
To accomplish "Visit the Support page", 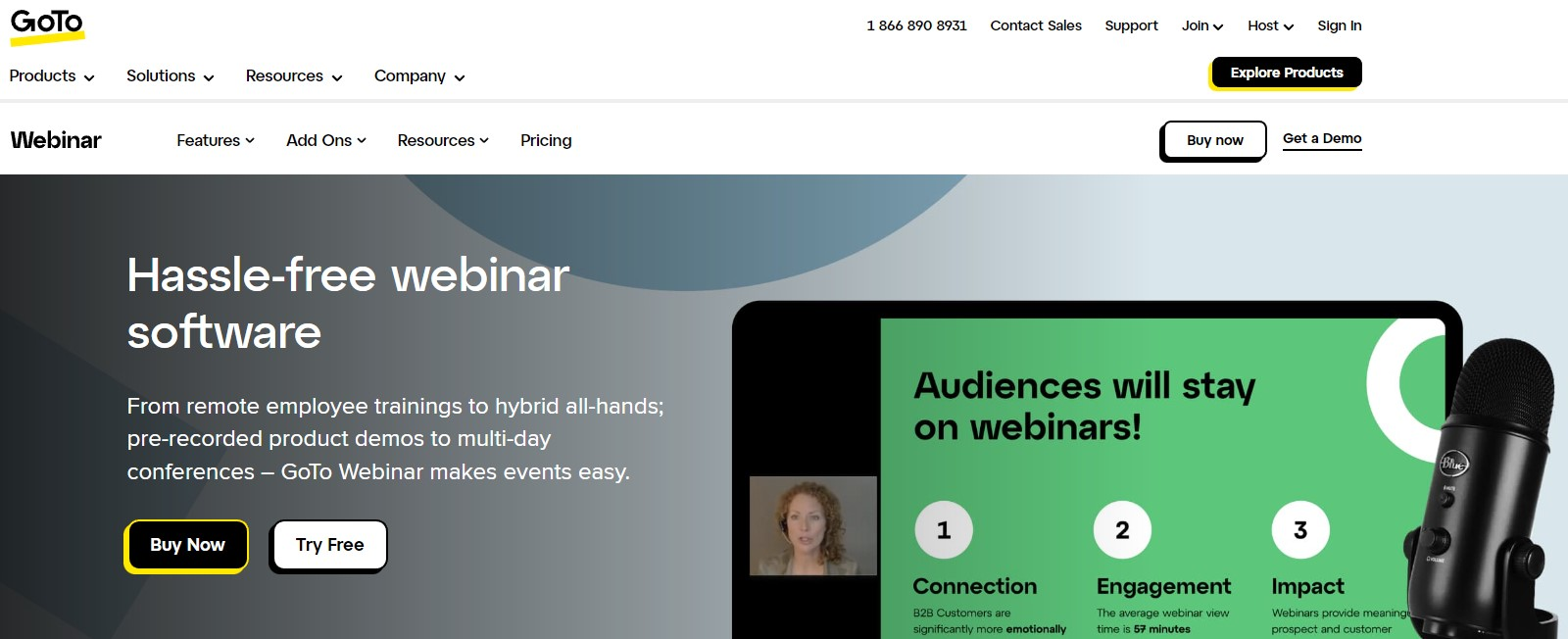I will 1131,25.
